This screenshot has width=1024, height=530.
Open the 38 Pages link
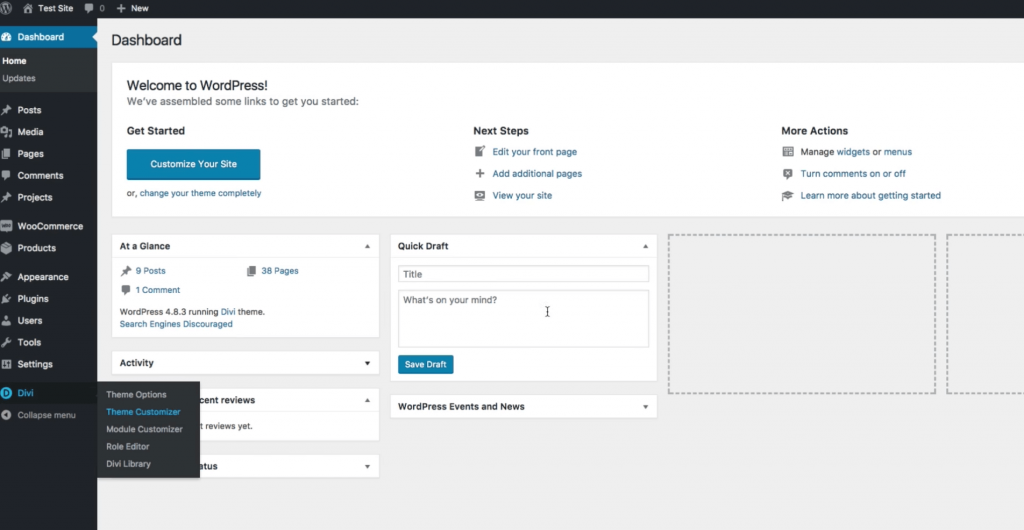[x=280, y=271]
